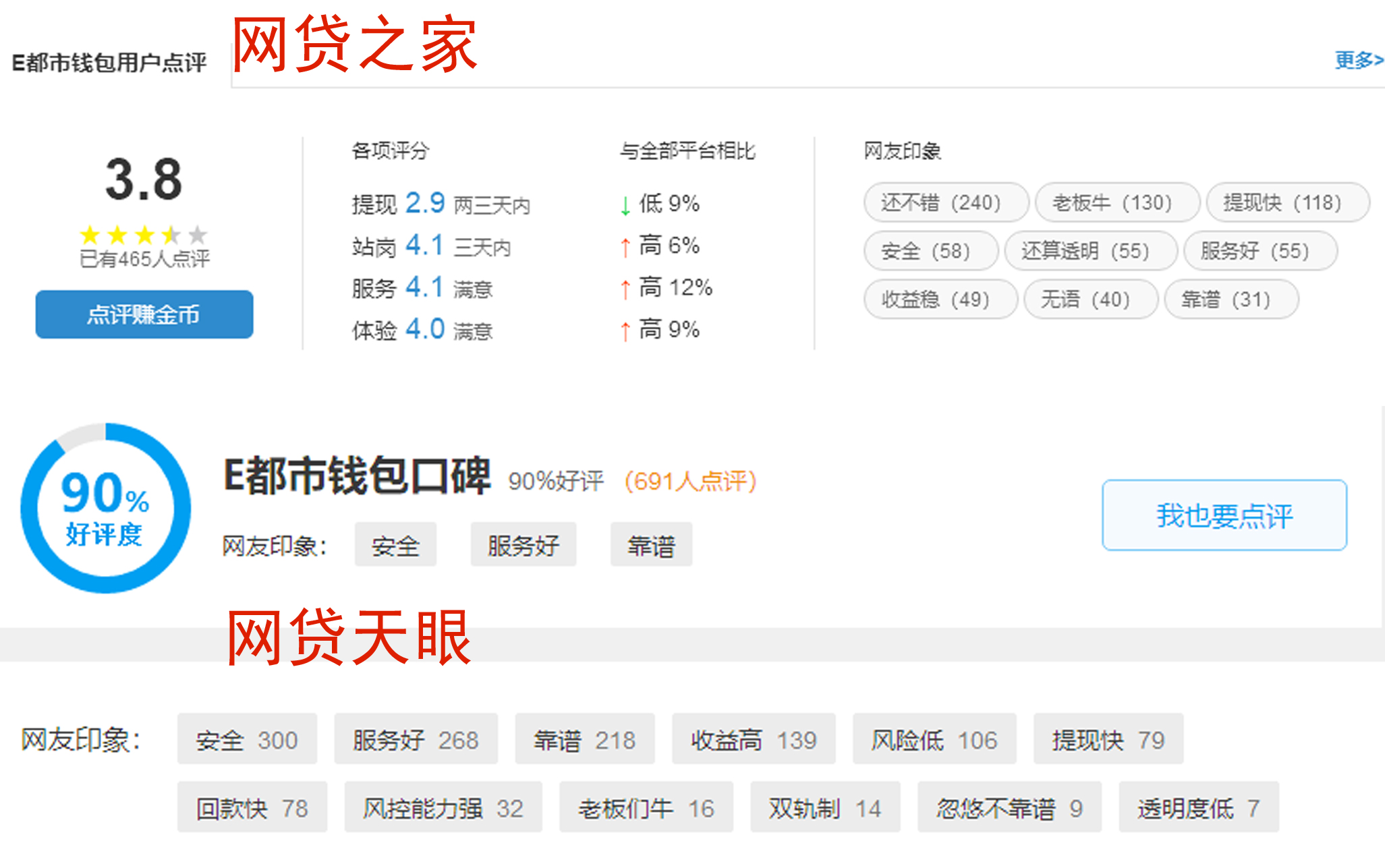The image size is (1385, 868).
Task: Select the 提现快 79 tag
Action: click(1108, 739)
